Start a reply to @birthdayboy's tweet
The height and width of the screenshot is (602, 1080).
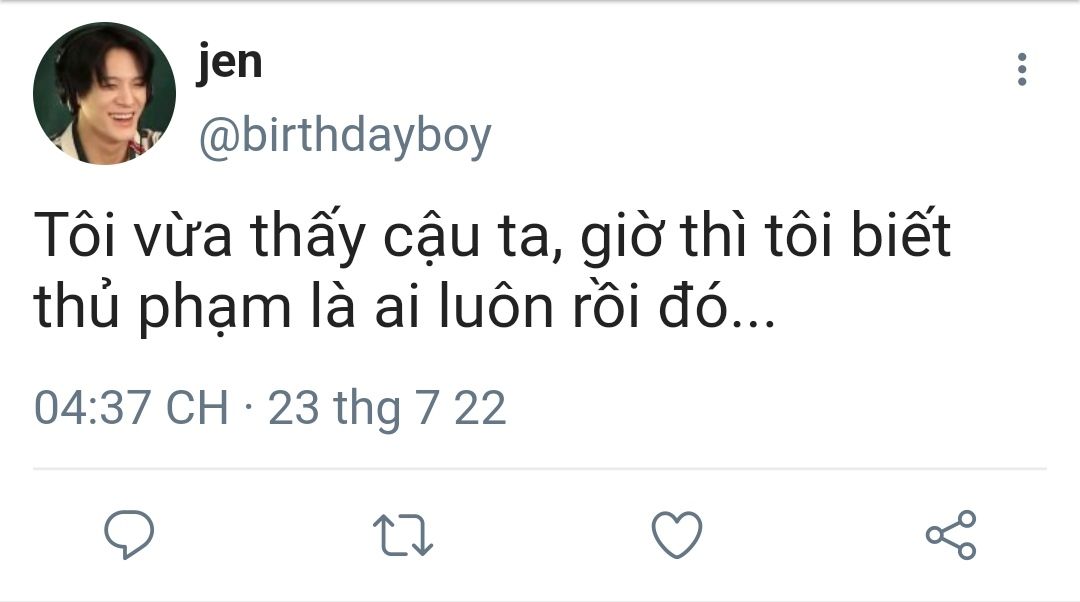[129, 534]
